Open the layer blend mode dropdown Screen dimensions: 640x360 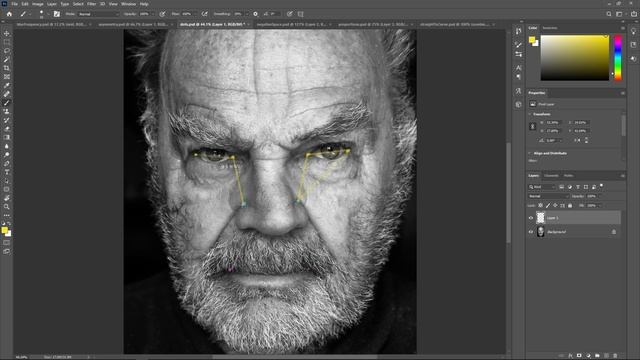pos(548,196)
